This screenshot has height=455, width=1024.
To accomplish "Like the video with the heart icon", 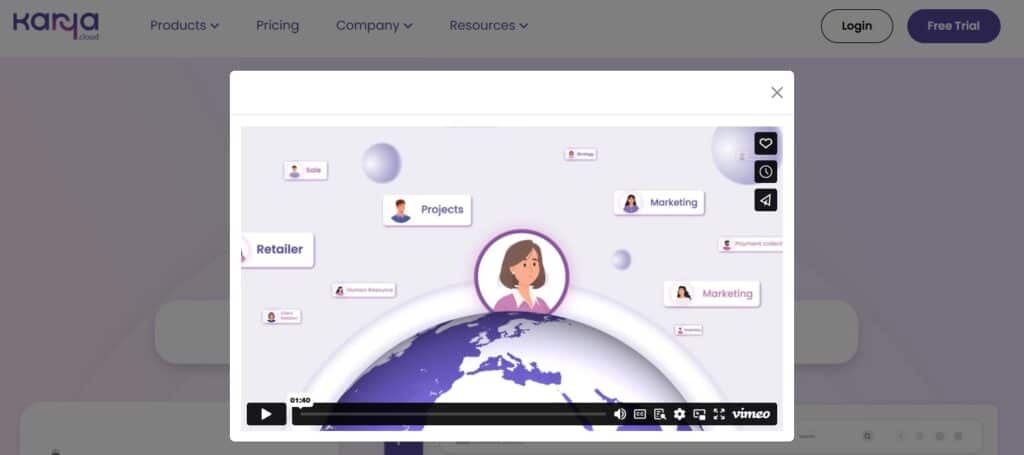I will [765, 144].
